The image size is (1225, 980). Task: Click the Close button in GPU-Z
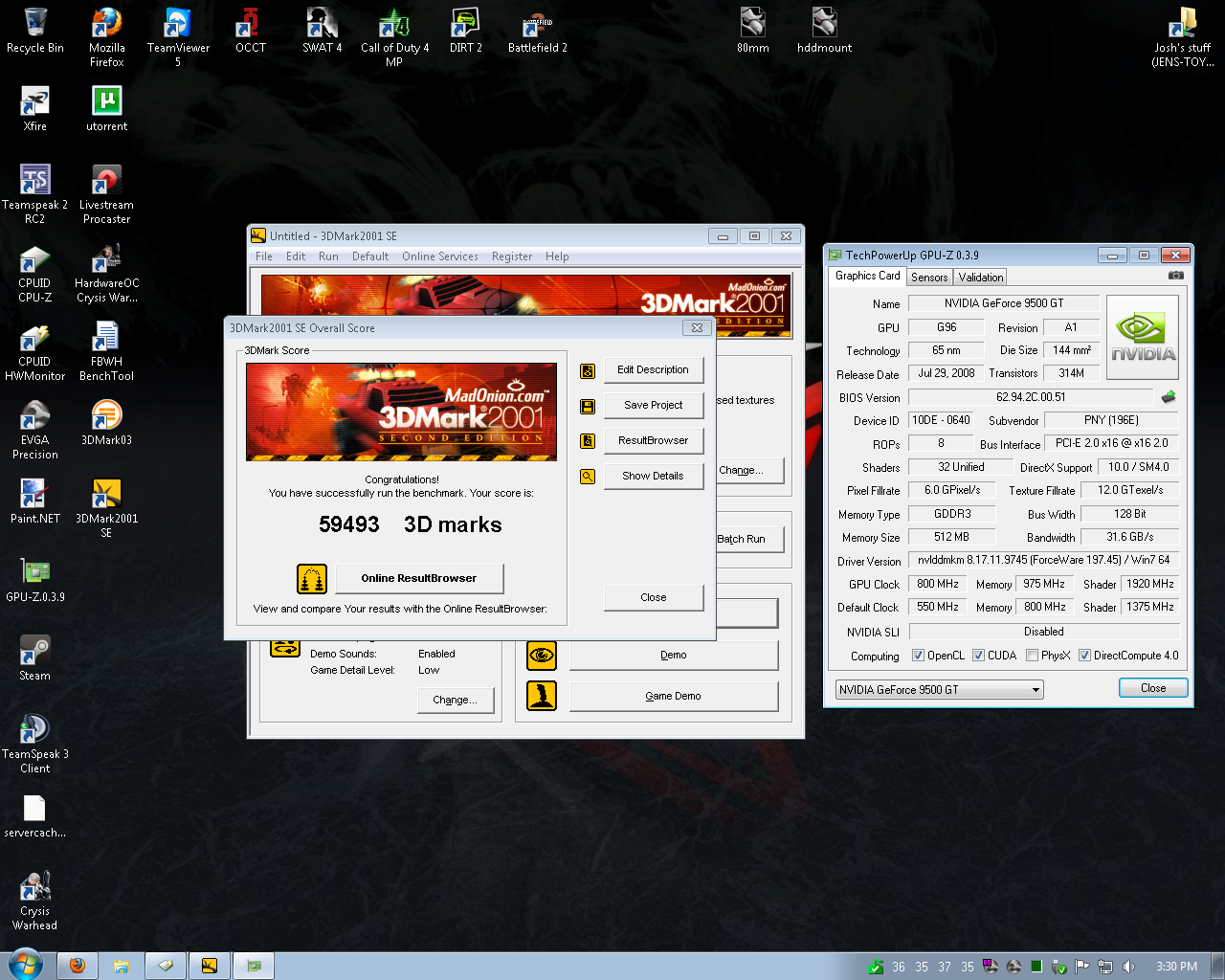tap(1153, 688)
